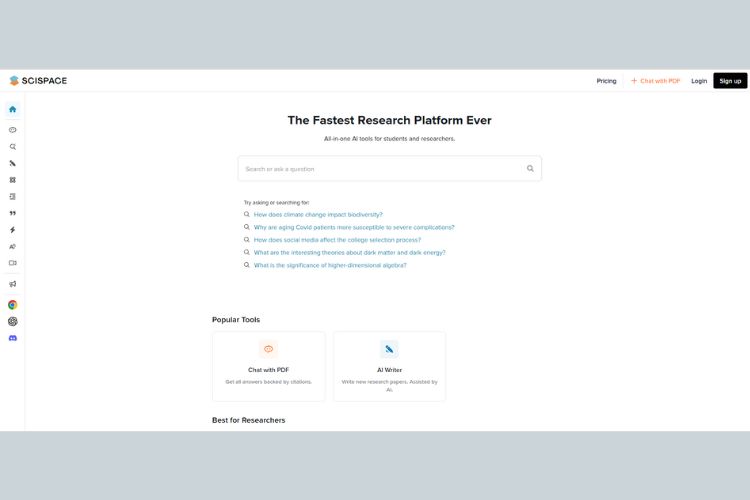
Task: Select the climate change biodiversity suggestion
Action: pyautogui.click(x=318, y=214)
